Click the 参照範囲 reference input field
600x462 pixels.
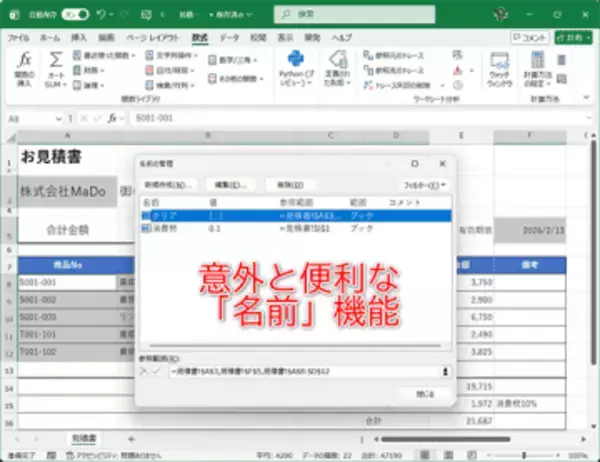(305, 371)
